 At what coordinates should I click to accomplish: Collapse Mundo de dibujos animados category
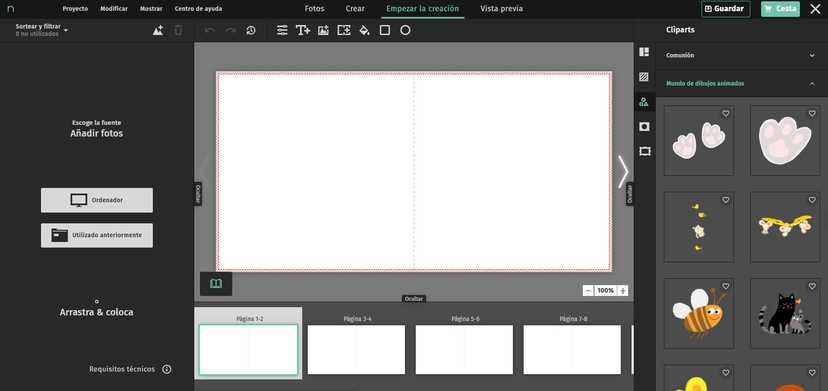click(741, 83)
